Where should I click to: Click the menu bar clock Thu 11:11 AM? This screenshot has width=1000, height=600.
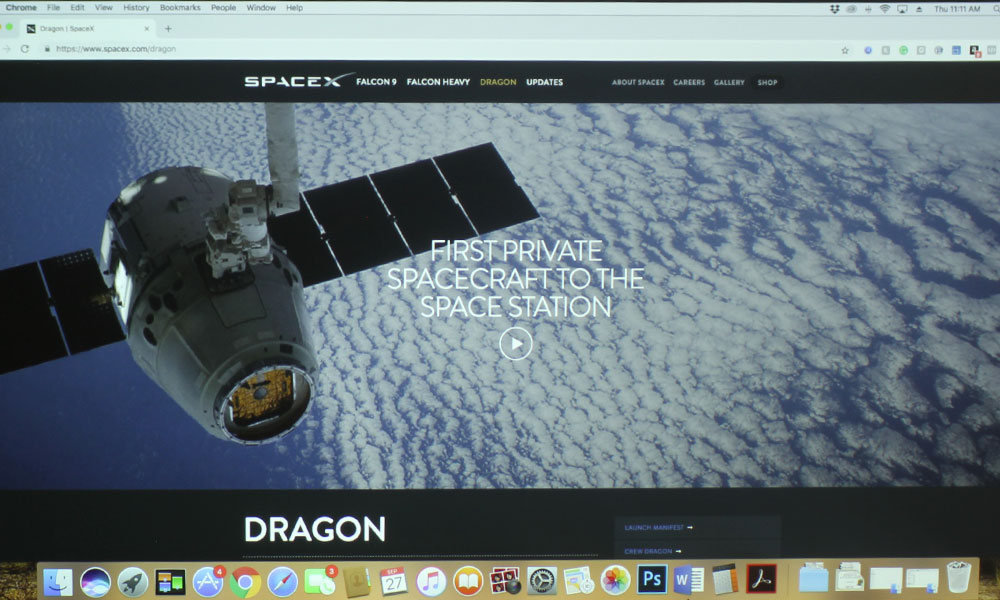point(957,9)
